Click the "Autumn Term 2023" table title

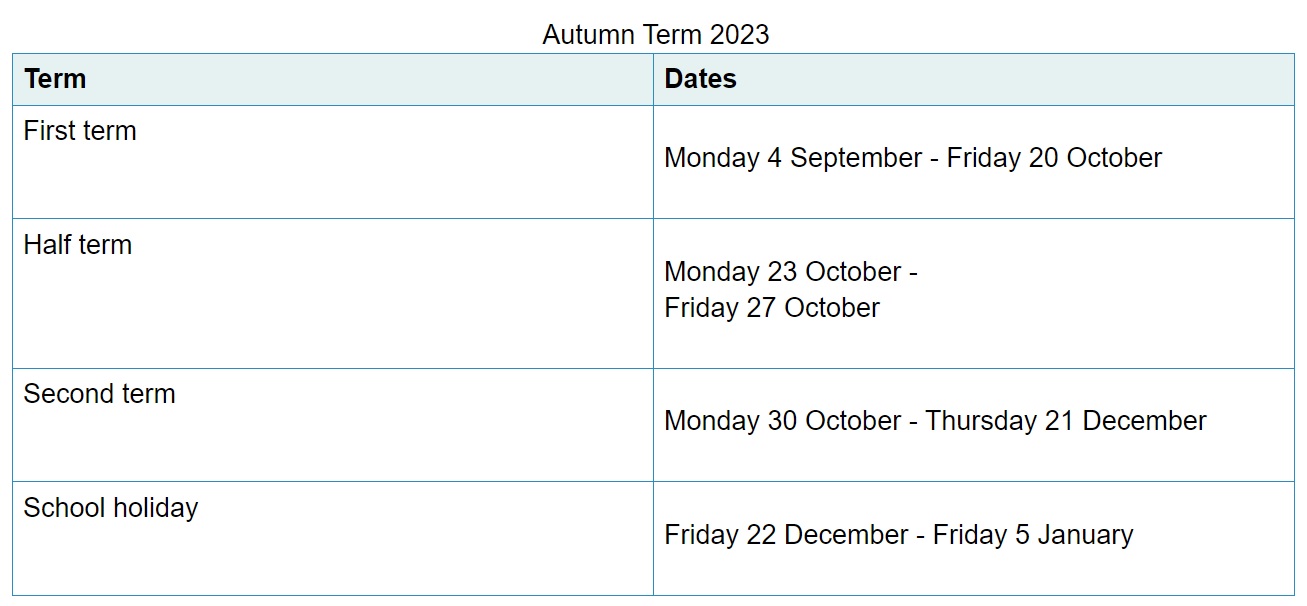655,35
